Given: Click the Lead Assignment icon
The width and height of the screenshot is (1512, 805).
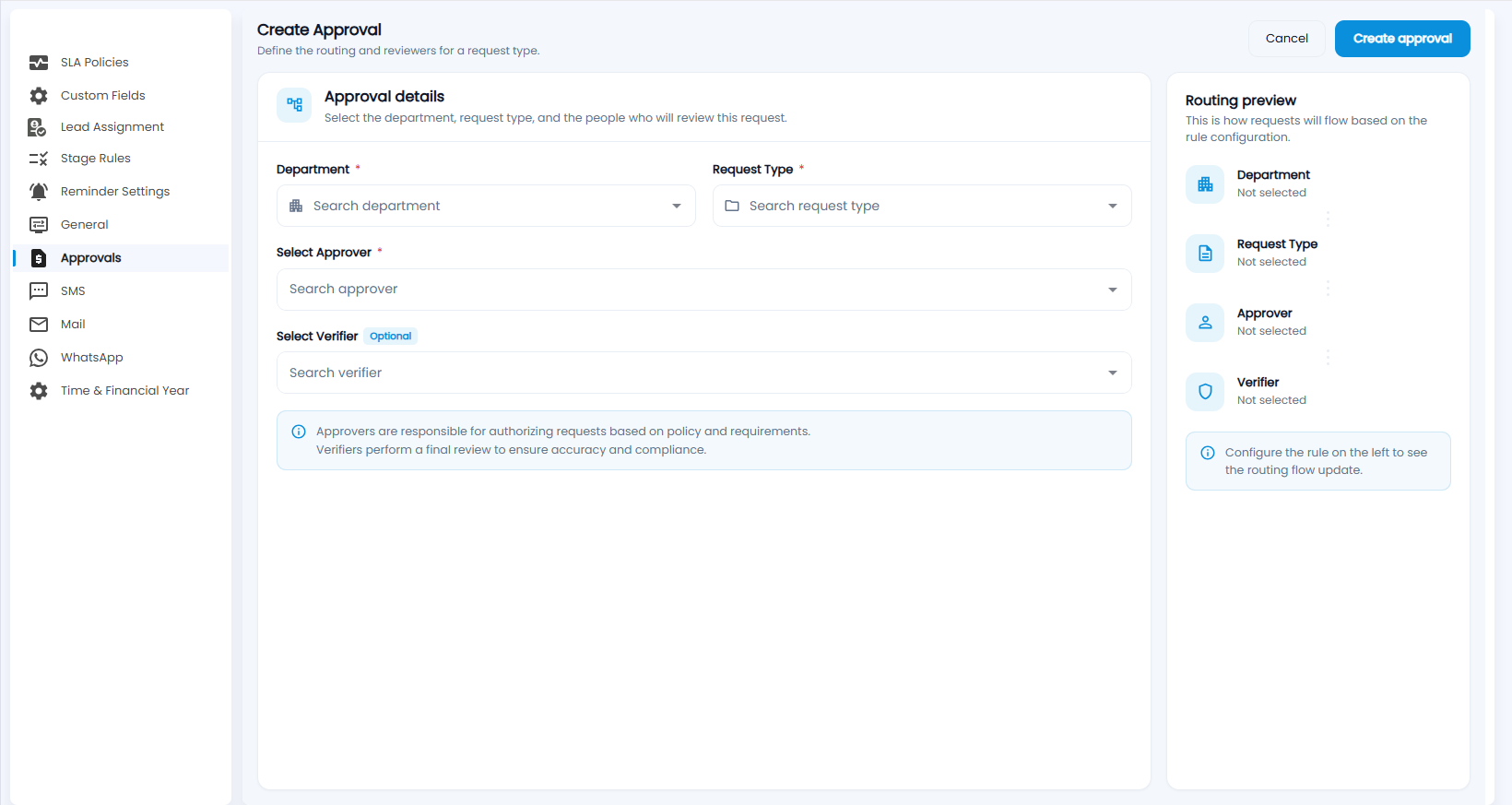Looking at the screenshot, I should [x=38, y=127].
